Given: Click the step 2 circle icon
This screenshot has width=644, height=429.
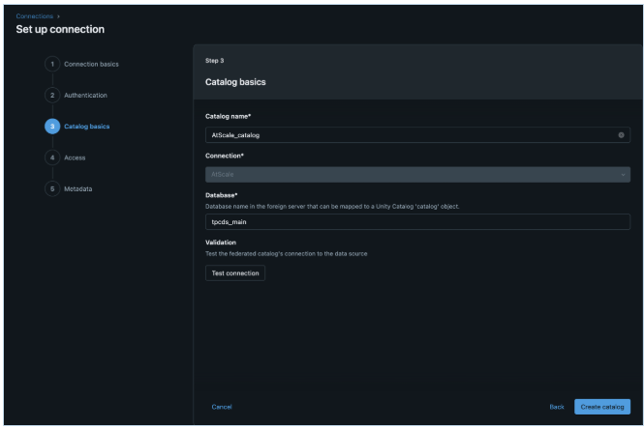Looking at the screenshot, I should [x=52, y=95].
